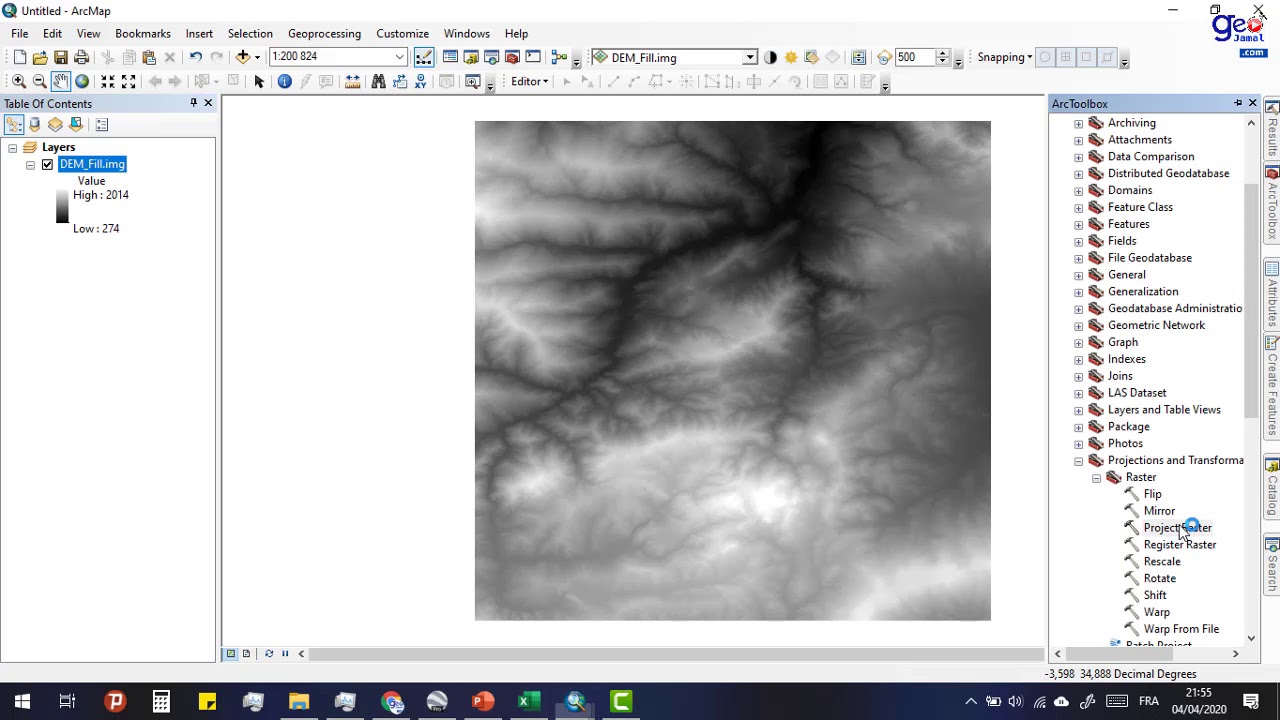Activate the Identify tool
1280x720 pixels.
[285, 81]
